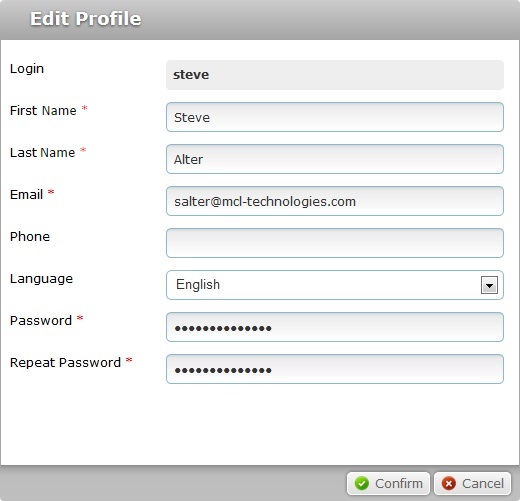Click the Cancel button label
The height and width of the screenshot is (501, 522).
click(x=483, y=483)
